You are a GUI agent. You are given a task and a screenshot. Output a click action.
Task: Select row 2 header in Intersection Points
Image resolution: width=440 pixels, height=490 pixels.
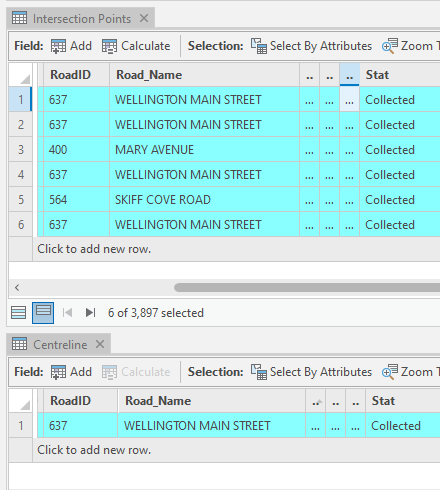coord(21,124)
